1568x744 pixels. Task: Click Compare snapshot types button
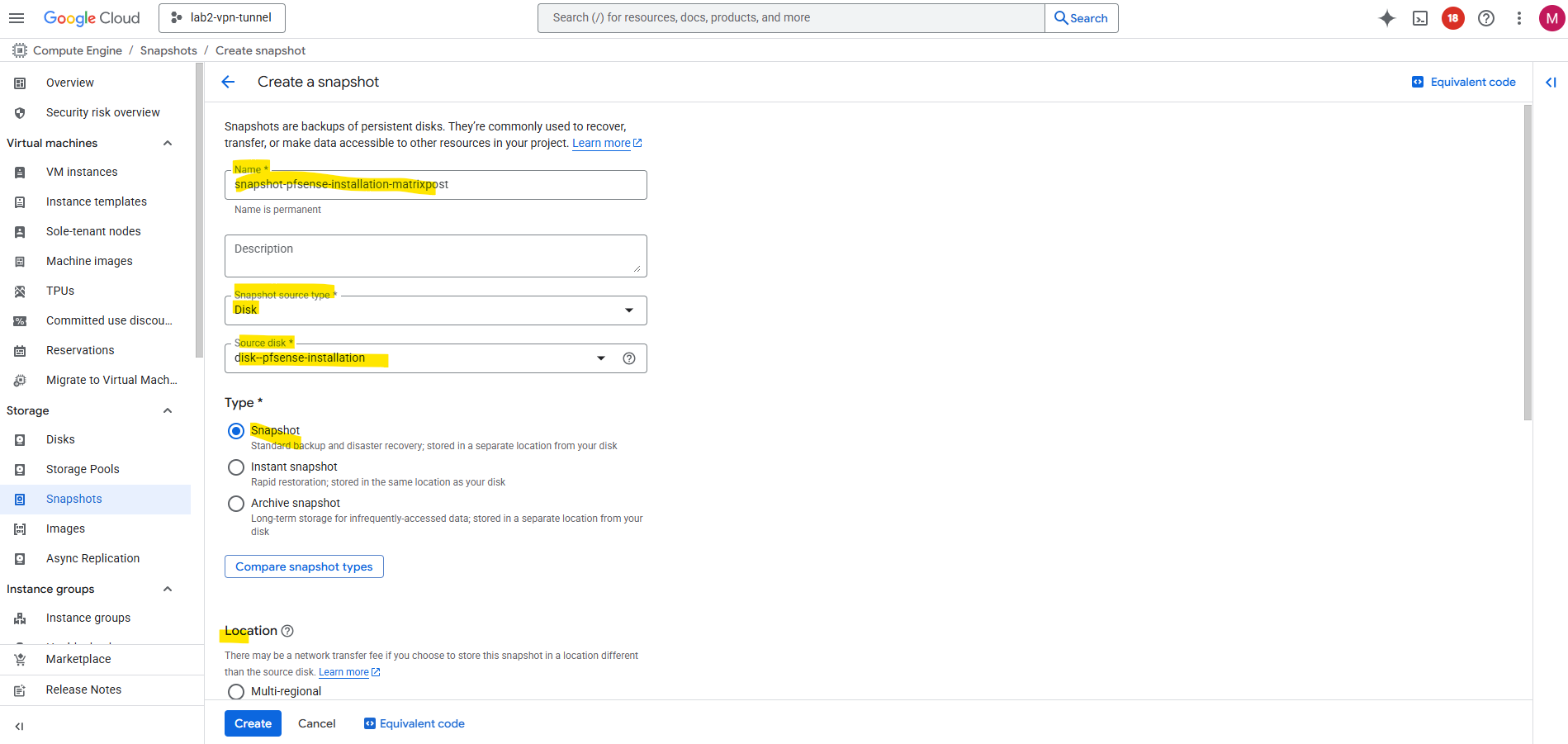pos(304,566)
